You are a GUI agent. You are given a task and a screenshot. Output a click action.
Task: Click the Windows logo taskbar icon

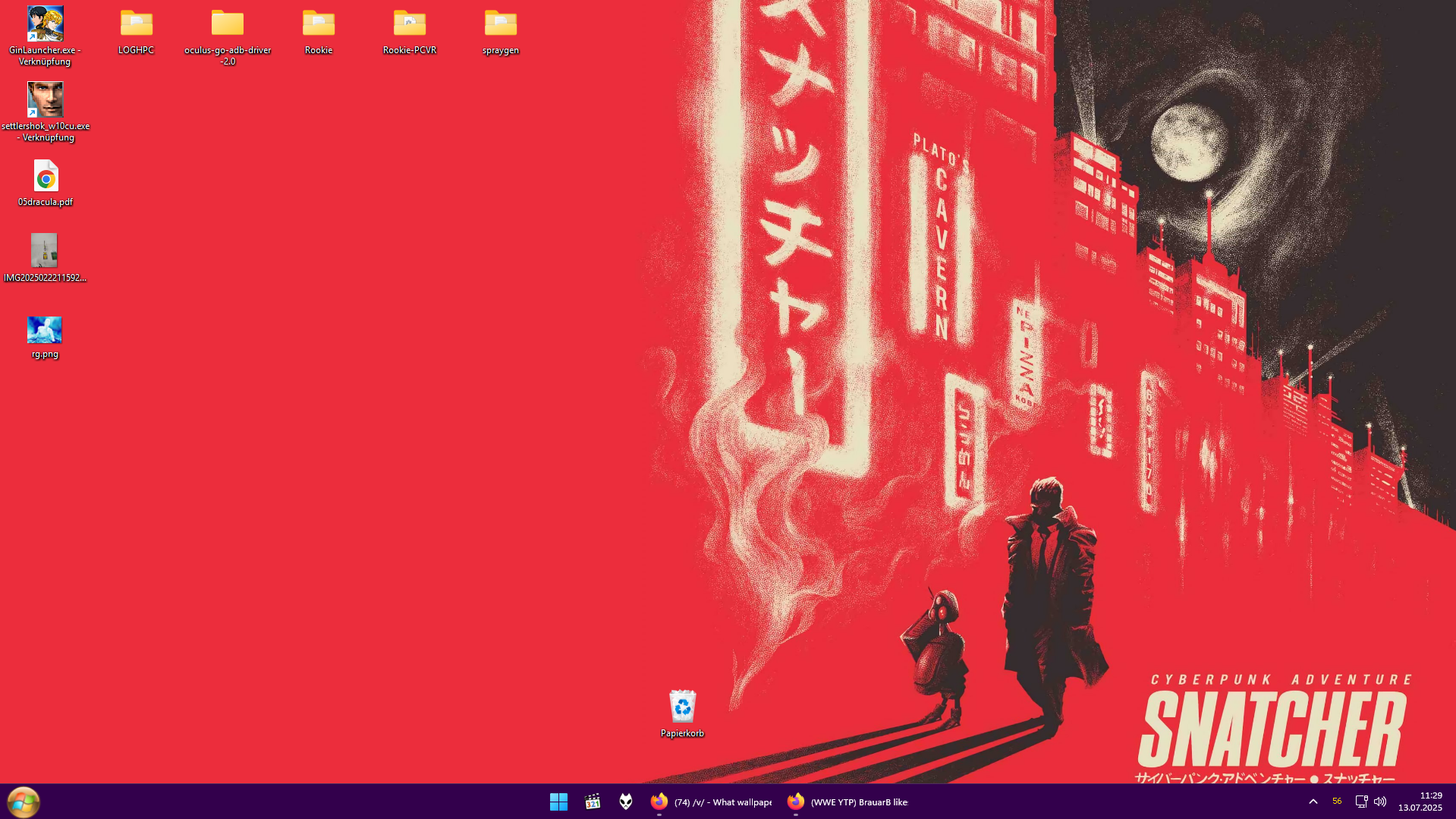coord(558,802)
